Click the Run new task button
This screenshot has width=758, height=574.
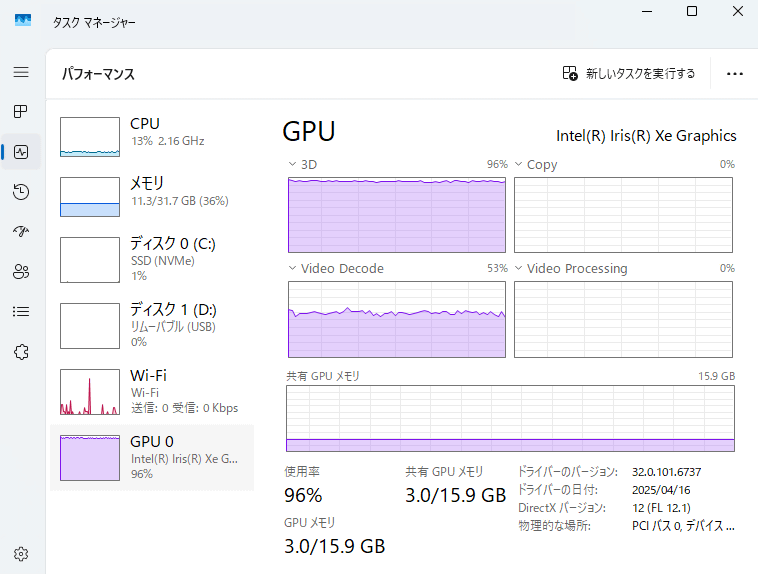629,74
